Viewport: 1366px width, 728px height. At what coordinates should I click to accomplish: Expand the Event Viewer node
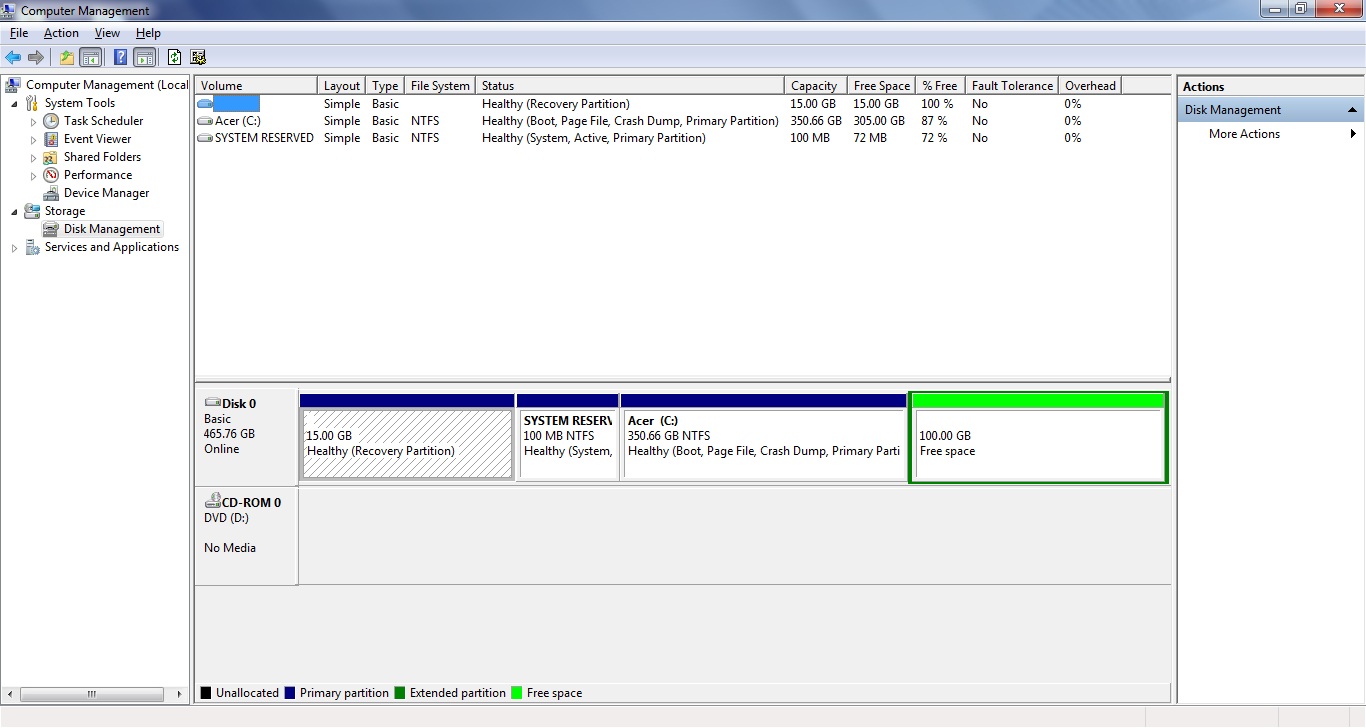click(33, 139)
